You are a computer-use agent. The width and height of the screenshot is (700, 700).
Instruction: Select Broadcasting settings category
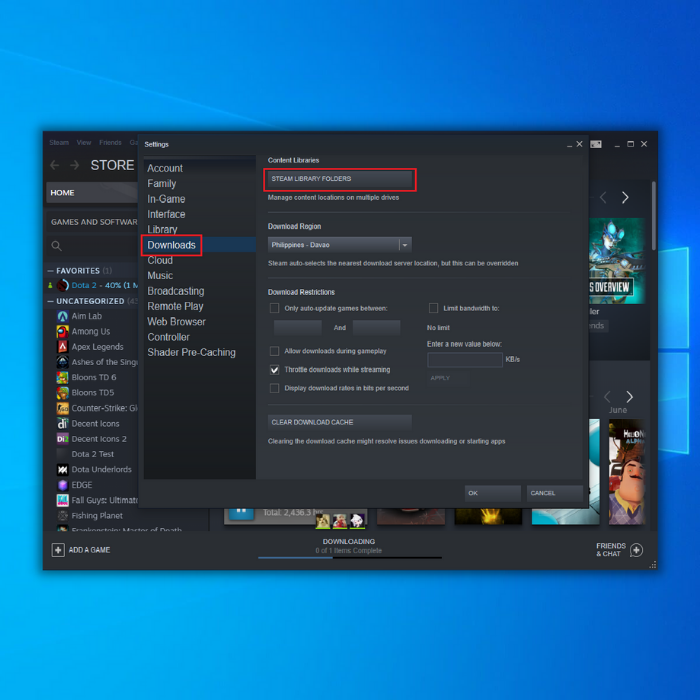[176, 291]
